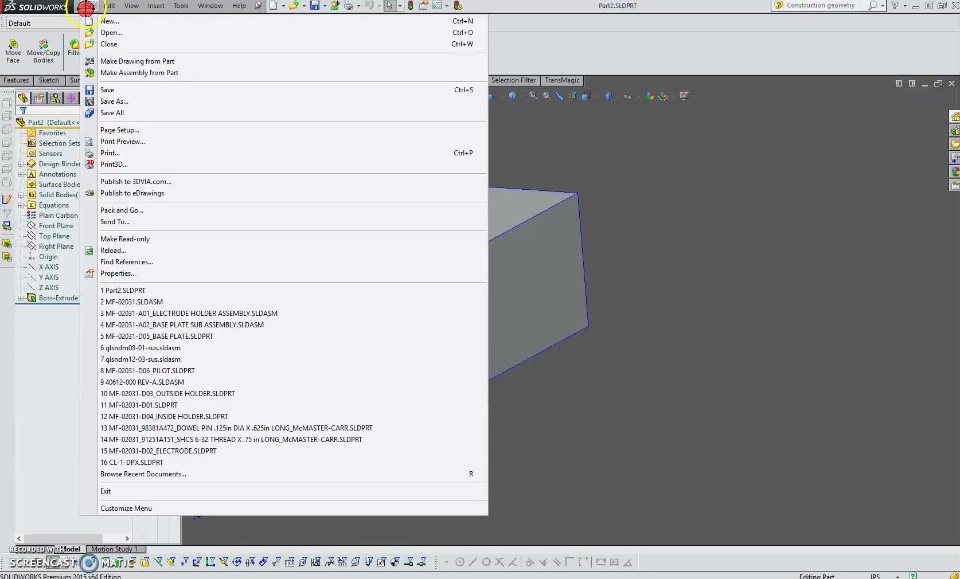Click the View Settings monitor icon
Screen dimensions: 960x579
684,96
